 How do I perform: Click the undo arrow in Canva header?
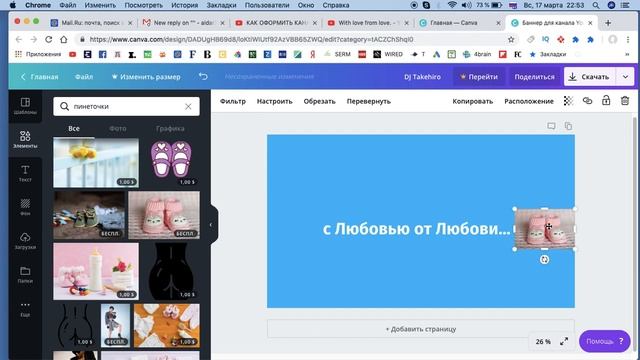[203, 76]
